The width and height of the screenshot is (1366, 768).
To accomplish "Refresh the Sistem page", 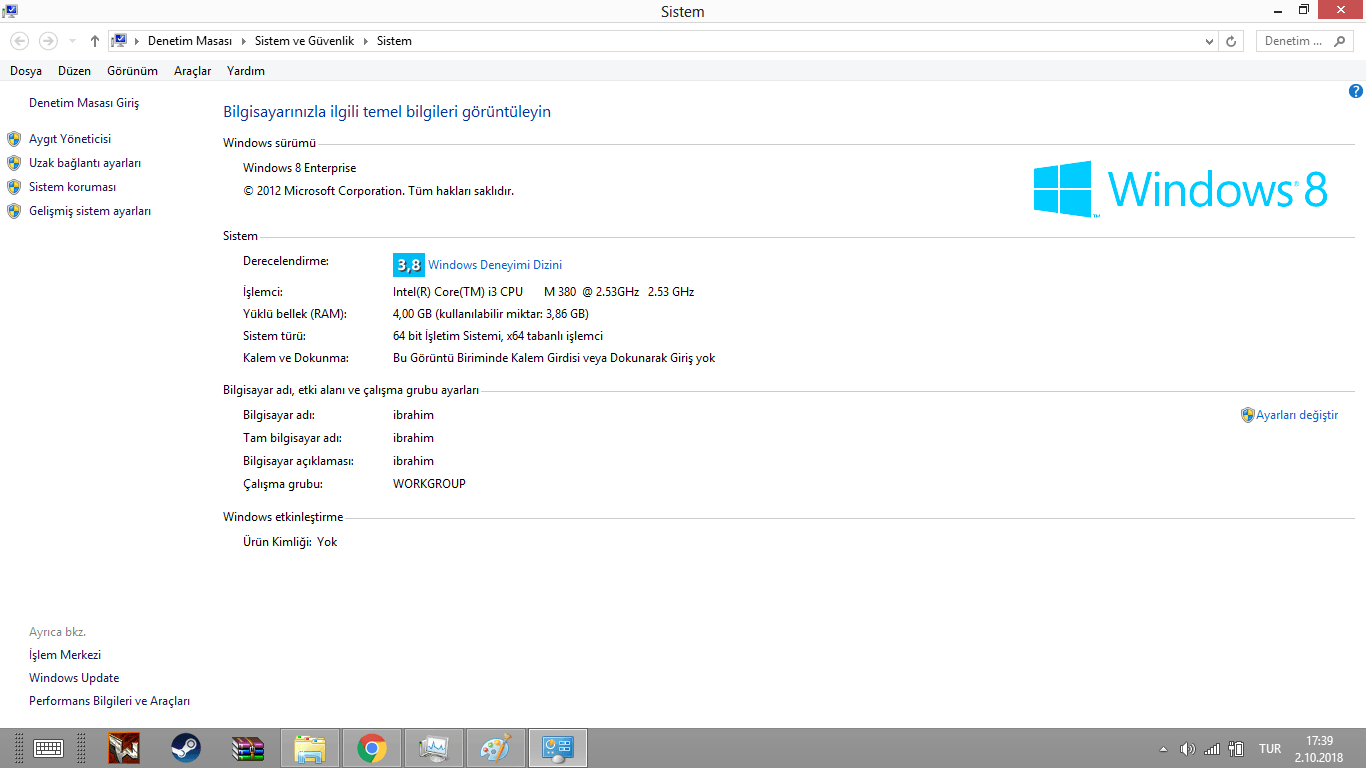I will 1231,41.
